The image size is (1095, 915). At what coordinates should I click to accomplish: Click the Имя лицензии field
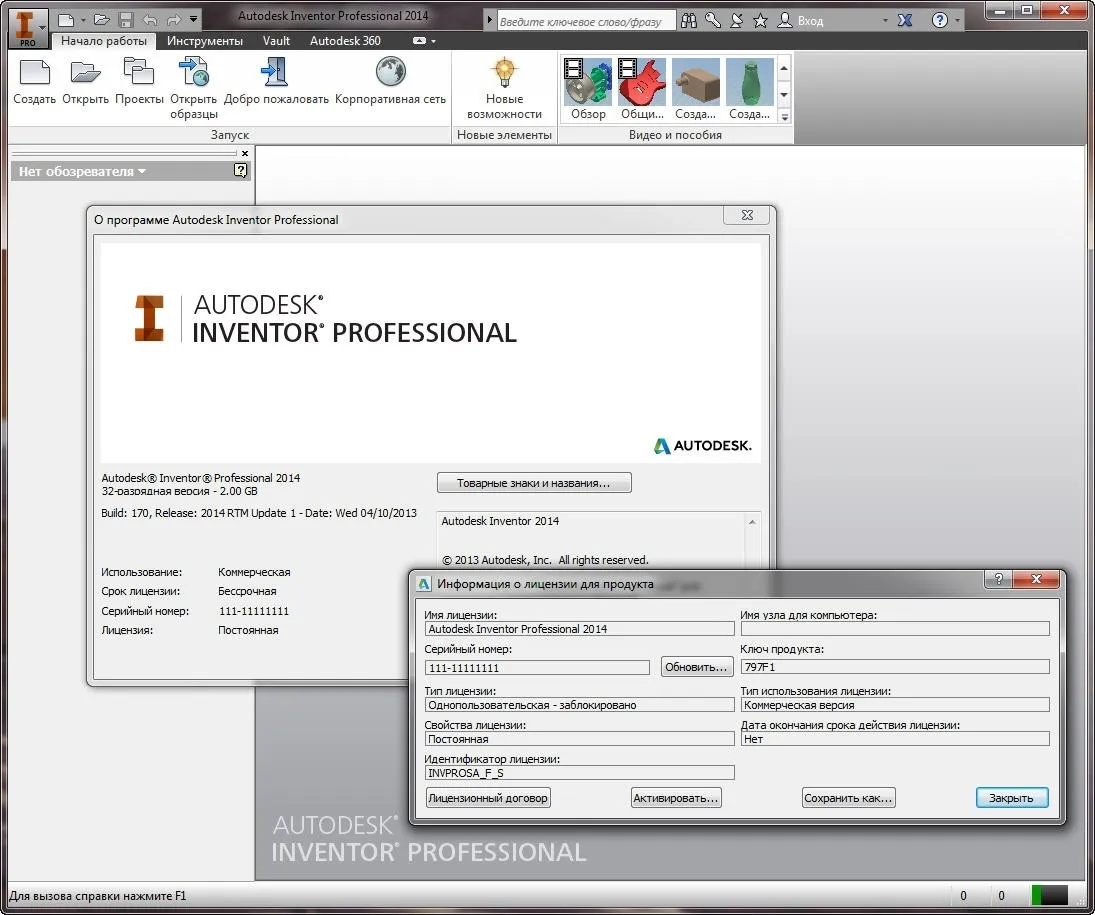point(580,629)
